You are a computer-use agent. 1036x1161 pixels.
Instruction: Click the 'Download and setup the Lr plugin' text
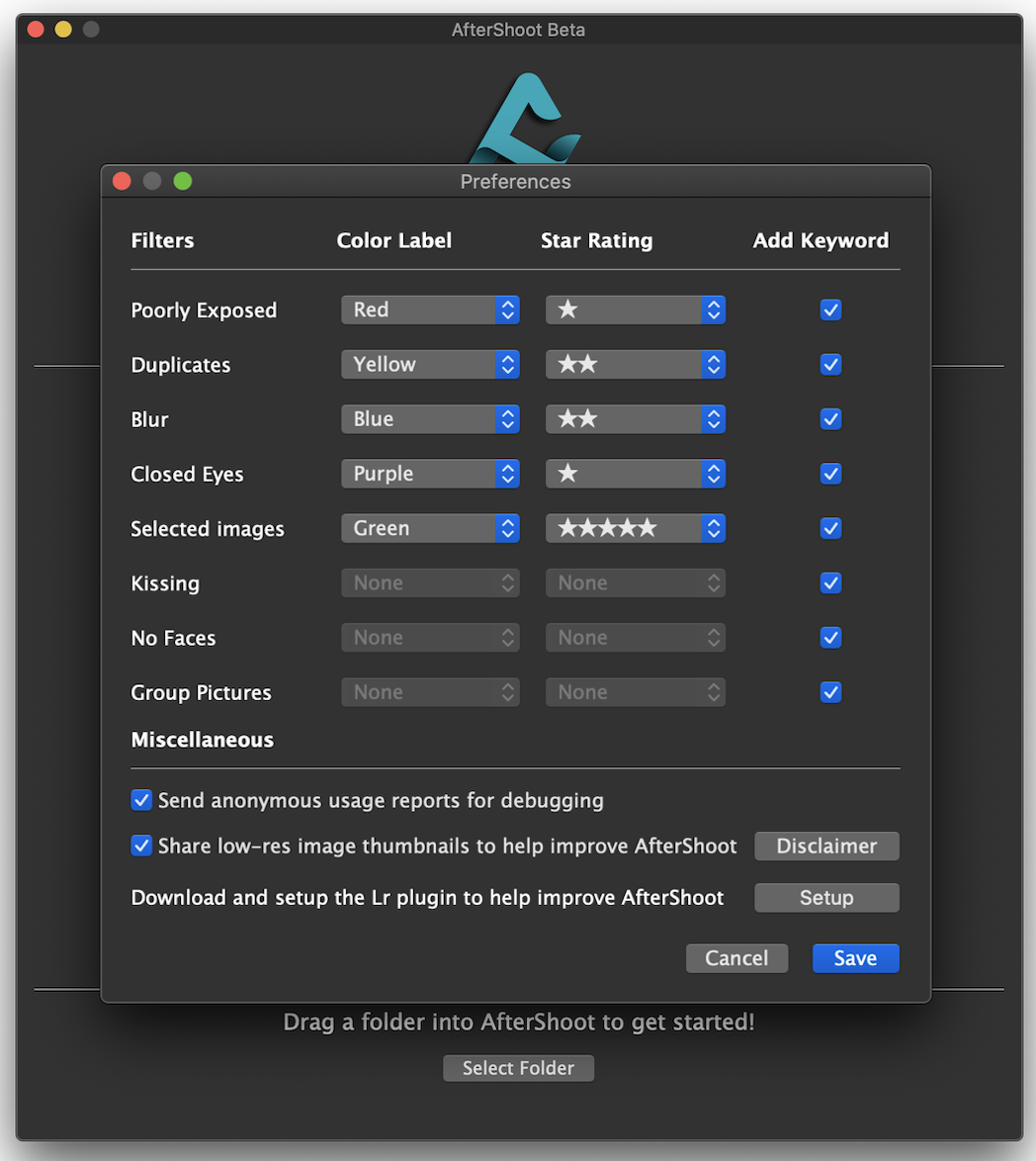[427, 897]
